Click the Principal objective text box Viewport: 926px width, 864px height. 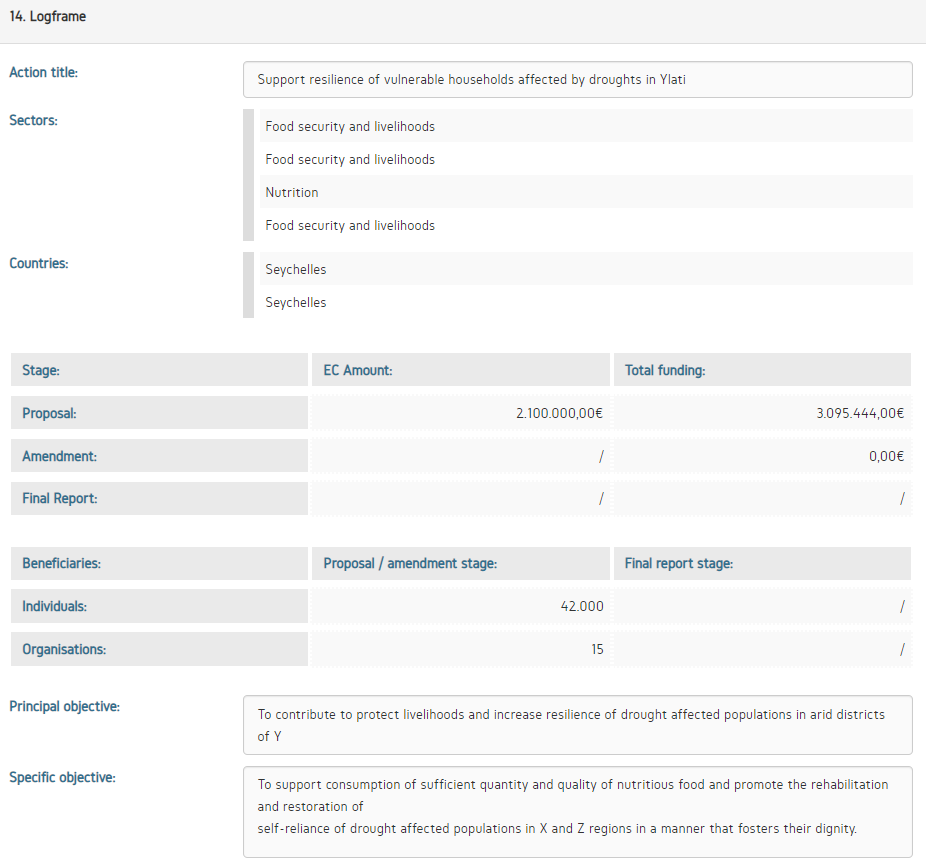click(x=577, y=725)
